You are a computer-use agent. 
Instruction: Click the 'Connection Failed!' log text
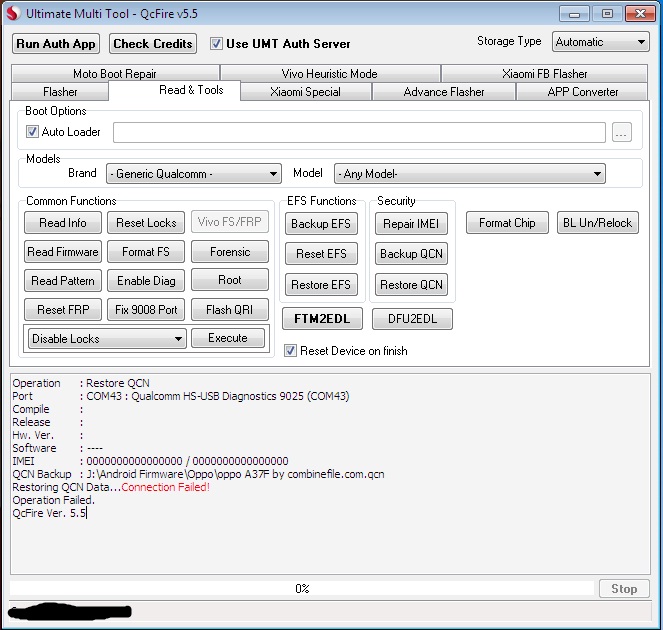[x=166, y=487]
